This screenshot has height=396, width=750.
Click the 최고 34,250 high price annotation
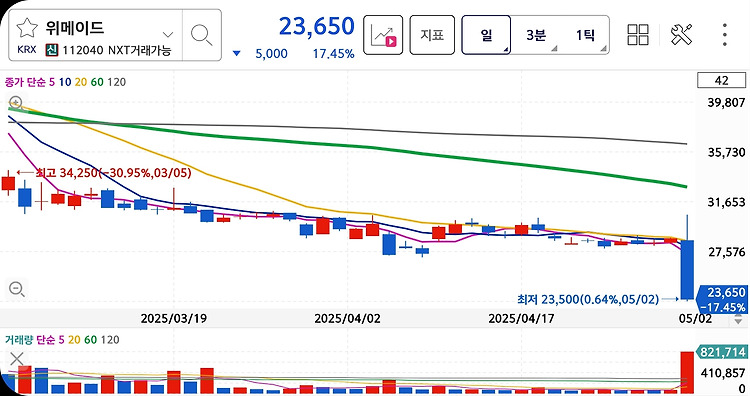[x=113, y=173]
